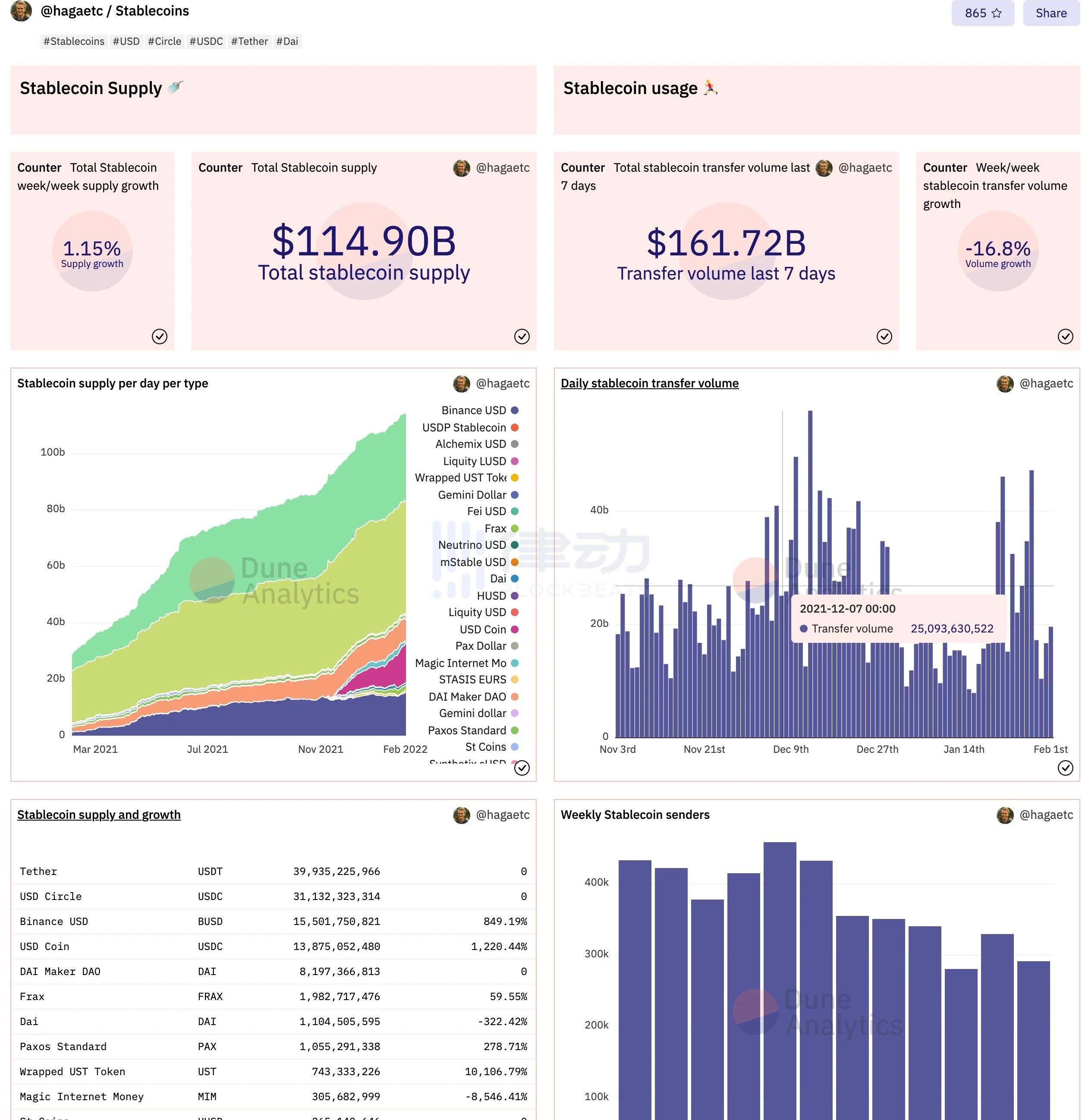
Task: Select the #Stablecoins tag
Action: (74, 41)
